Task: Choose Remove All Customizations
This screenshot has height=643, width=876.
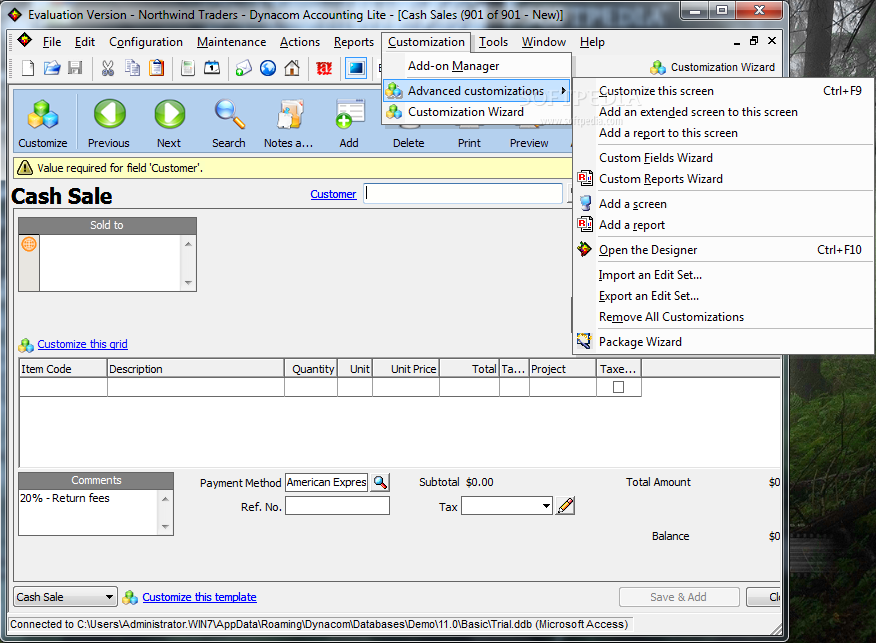Action: [723, 317]
